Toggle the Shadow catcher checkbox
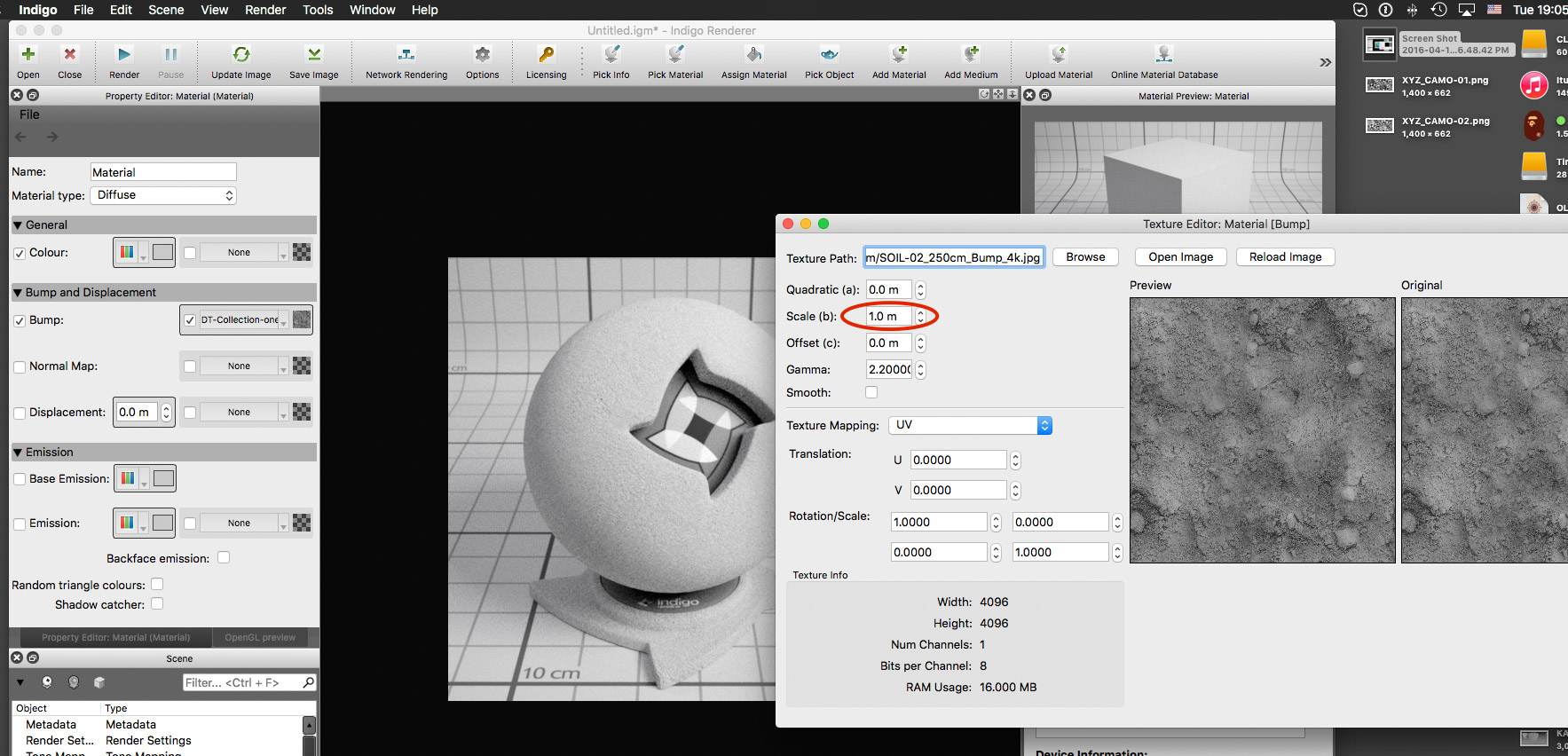The height and width of the screenshot is (756, 1568). coord(157,604)
